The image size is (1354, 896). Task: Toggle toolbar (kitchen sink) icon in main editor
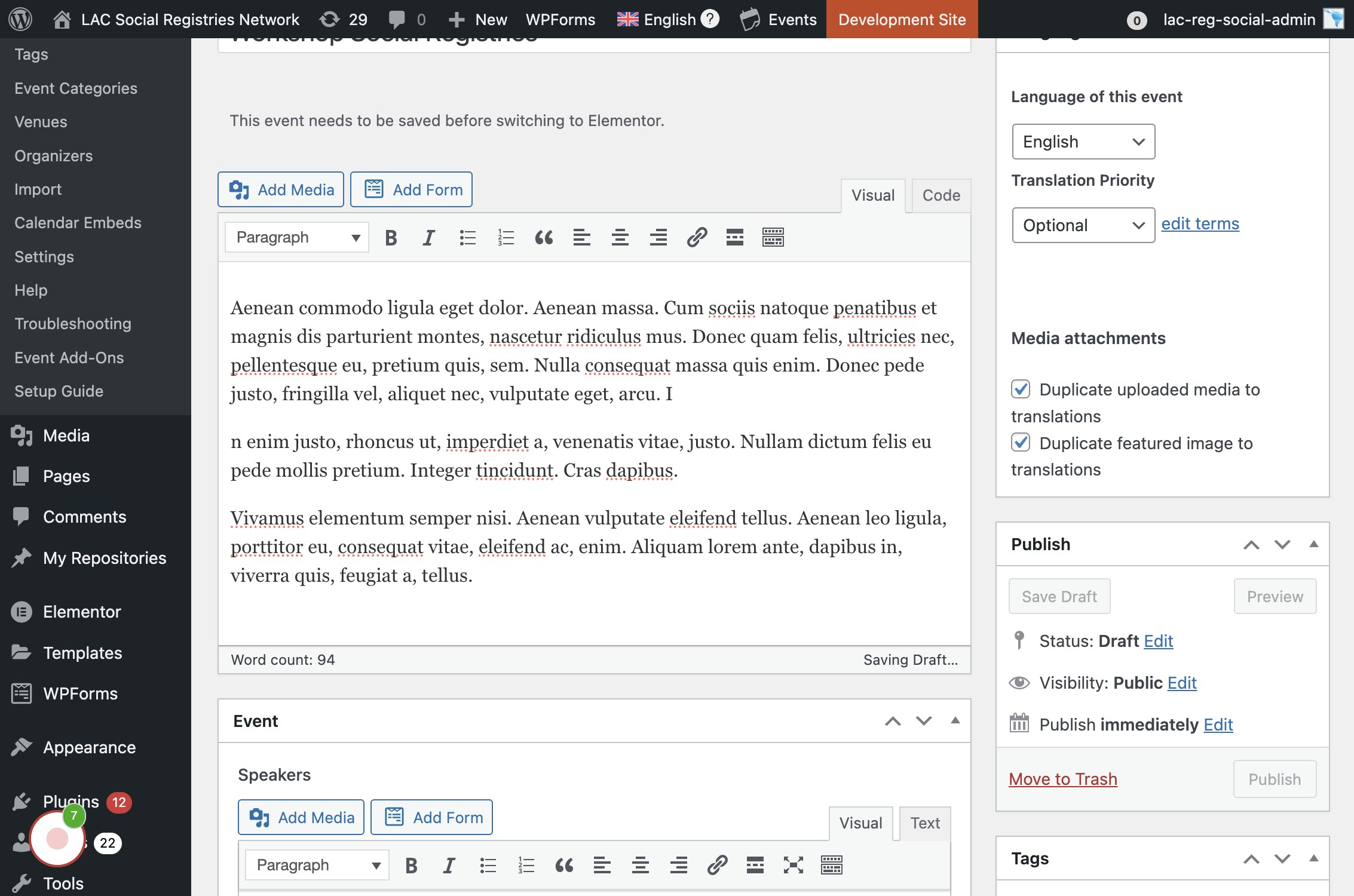click(x=773, y=238)
